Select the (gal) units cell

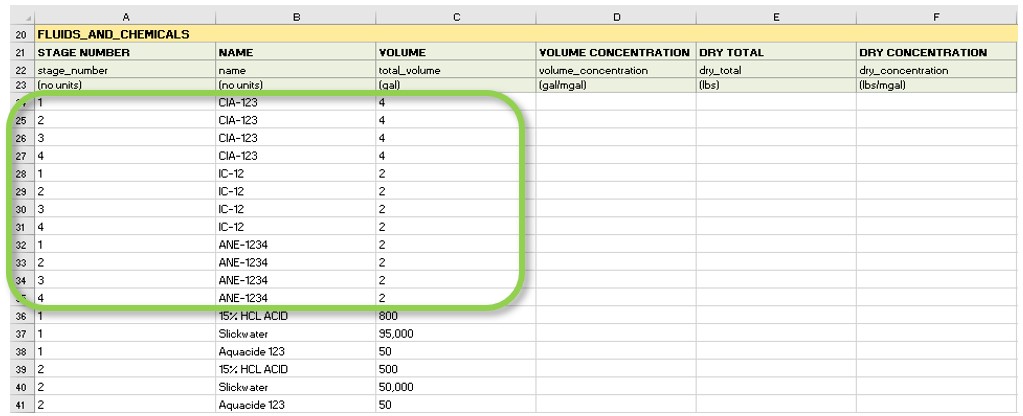point(456,85)
